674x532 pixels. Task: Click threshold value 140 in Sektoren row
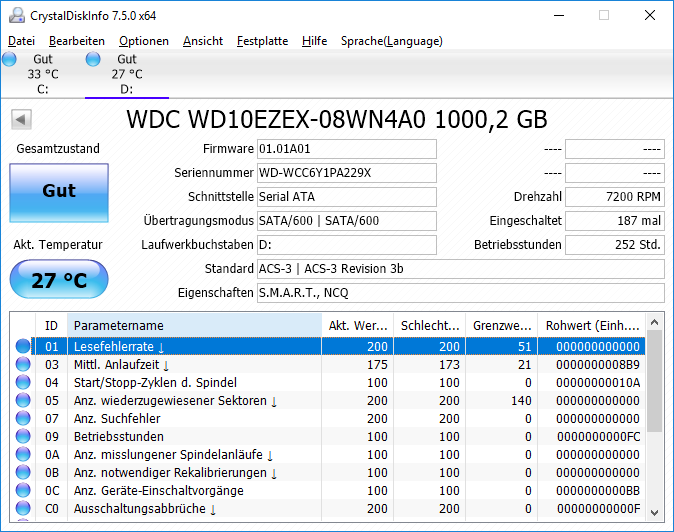[x=521, y=401]
